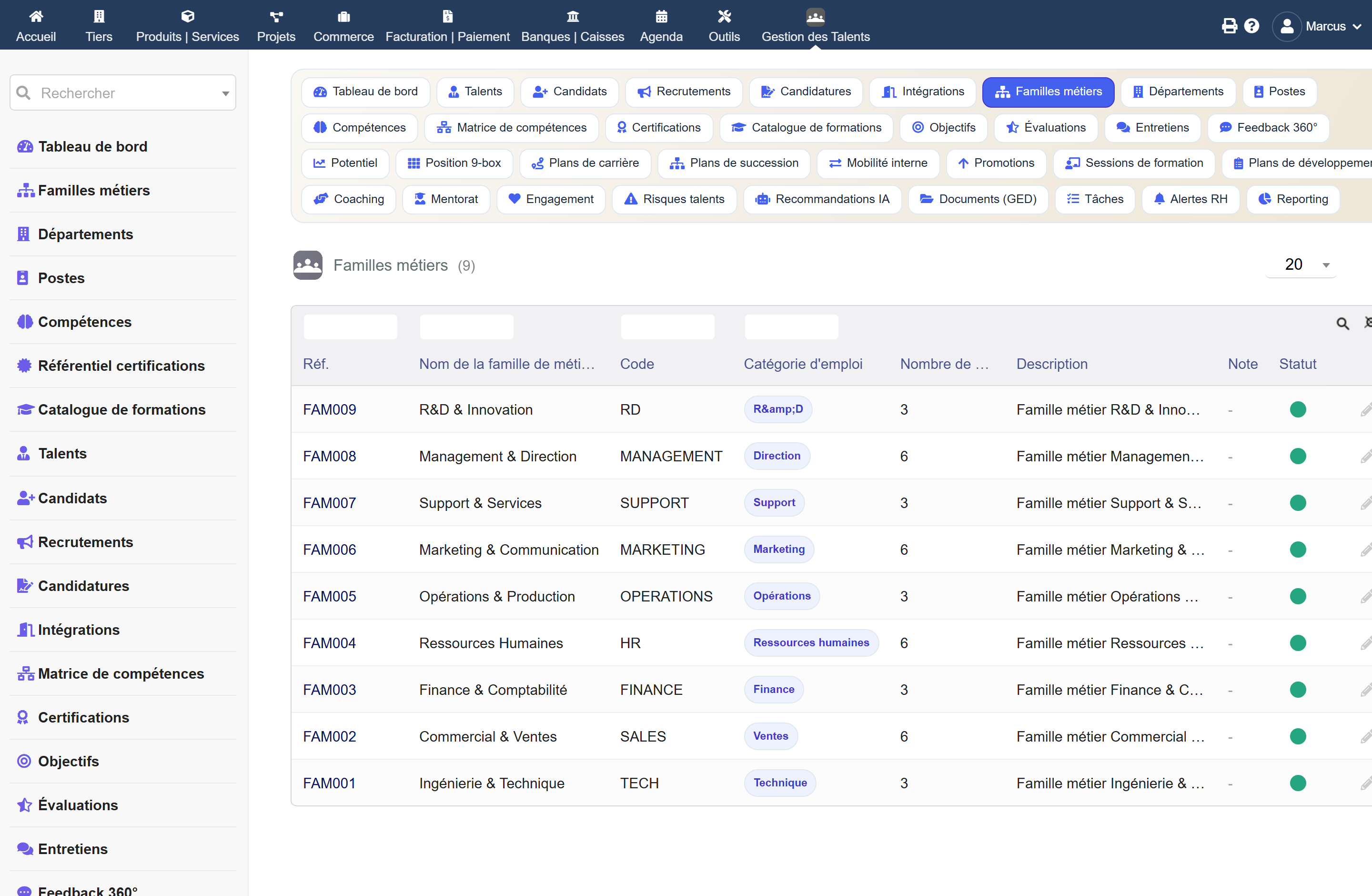Open the Alertes RH tab
This screenshot has width=1372, height=896.
(1190, 200)
